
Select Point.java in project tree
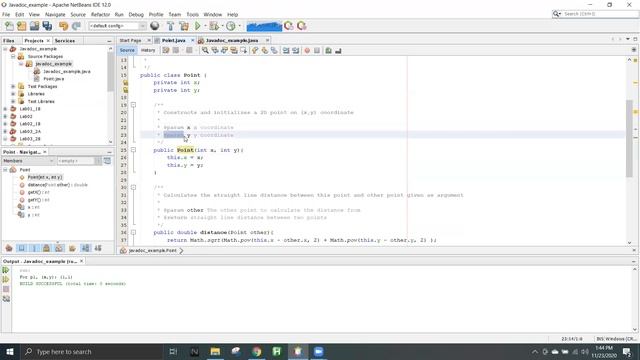(x=53, y=79)
